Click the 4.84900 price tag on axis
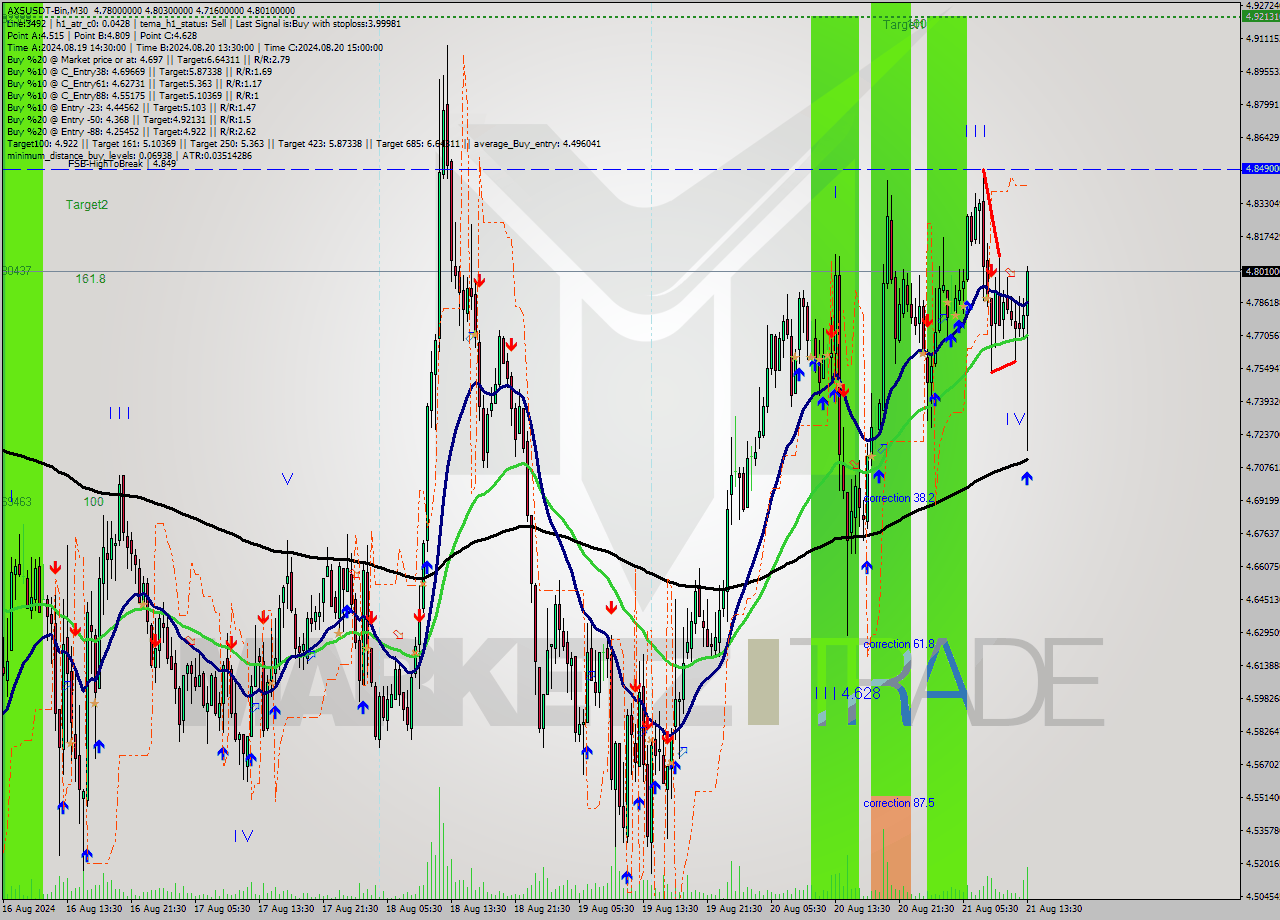 1260,169
